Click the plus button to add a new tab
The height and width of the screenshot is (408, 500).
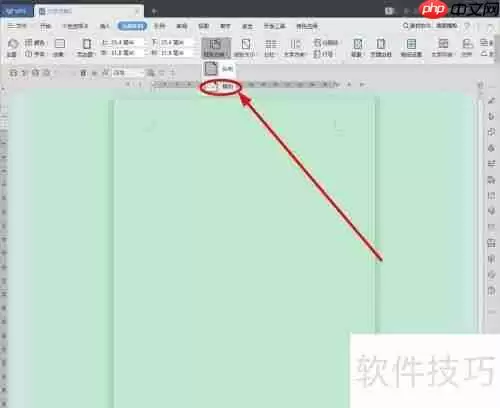(x=154, y=11)
